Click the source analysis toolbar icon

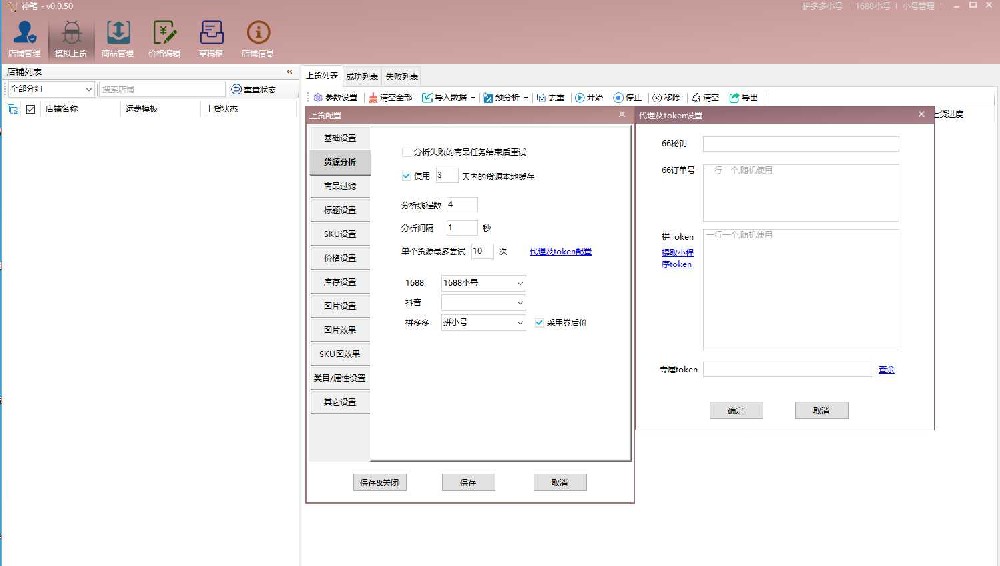click(x=488, y=98)
